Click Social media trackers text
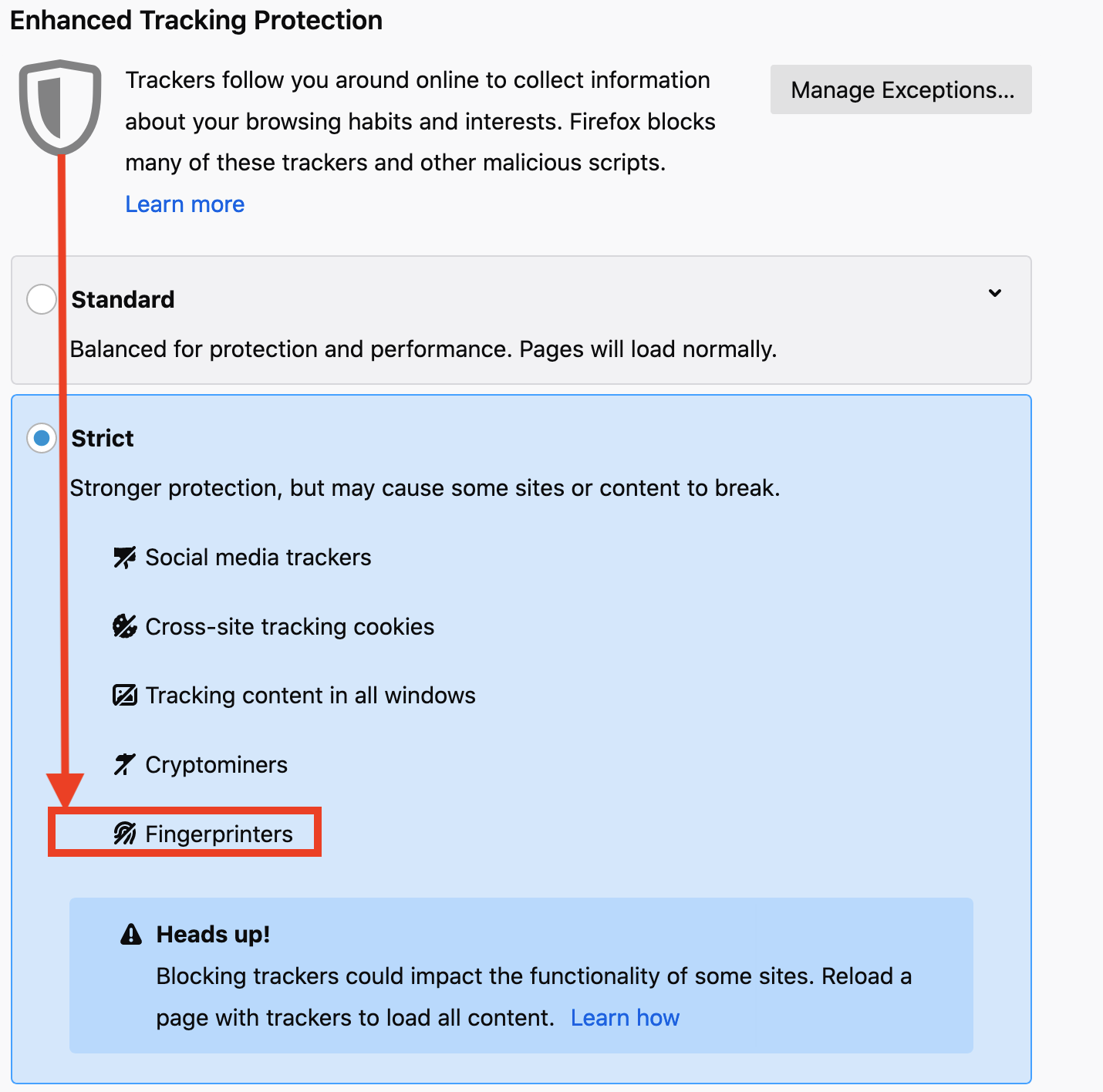This screenshot has height=1092, width=1103. click(258, 558)
